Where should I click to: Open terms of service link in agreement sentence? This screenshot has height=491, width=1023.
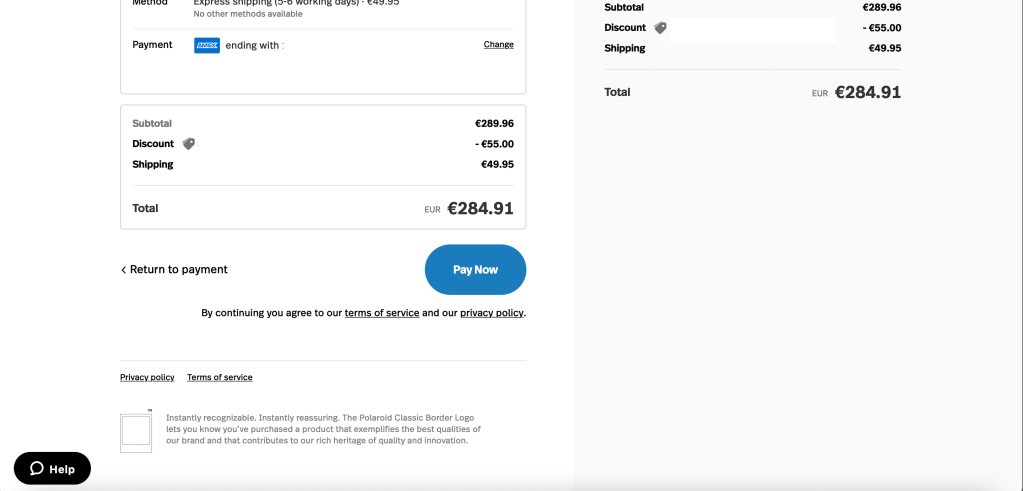[x=382, y=313]
